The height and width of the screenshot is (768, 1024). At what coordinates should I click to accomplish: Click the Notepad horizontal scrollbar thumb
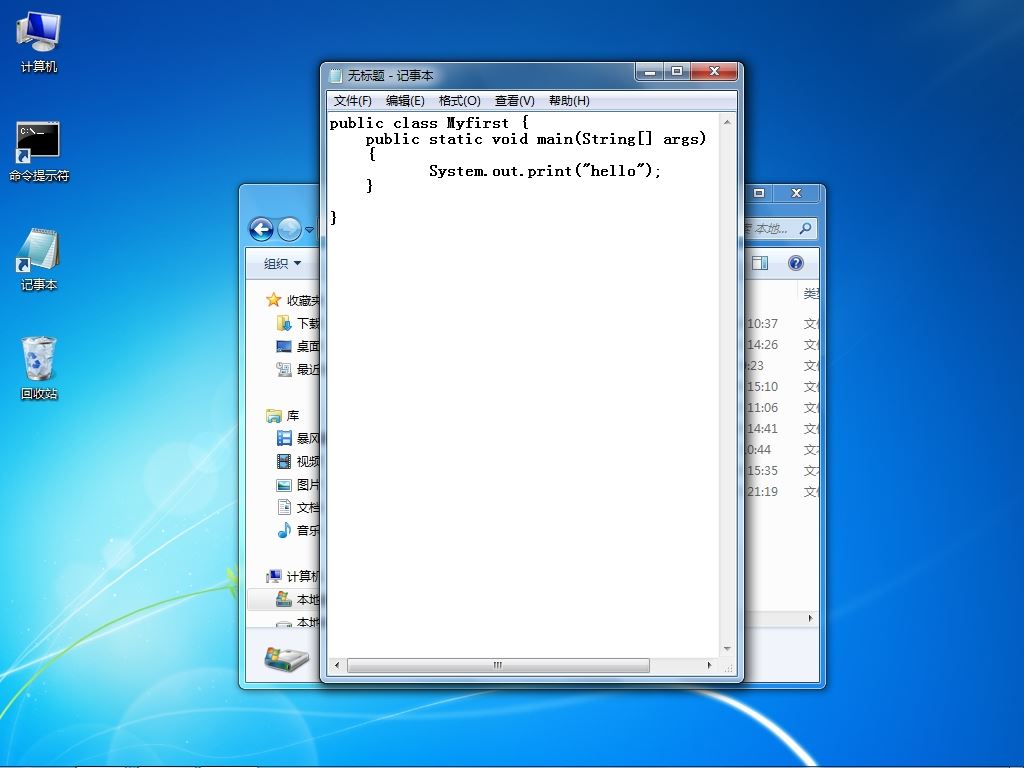coord(498,665)
